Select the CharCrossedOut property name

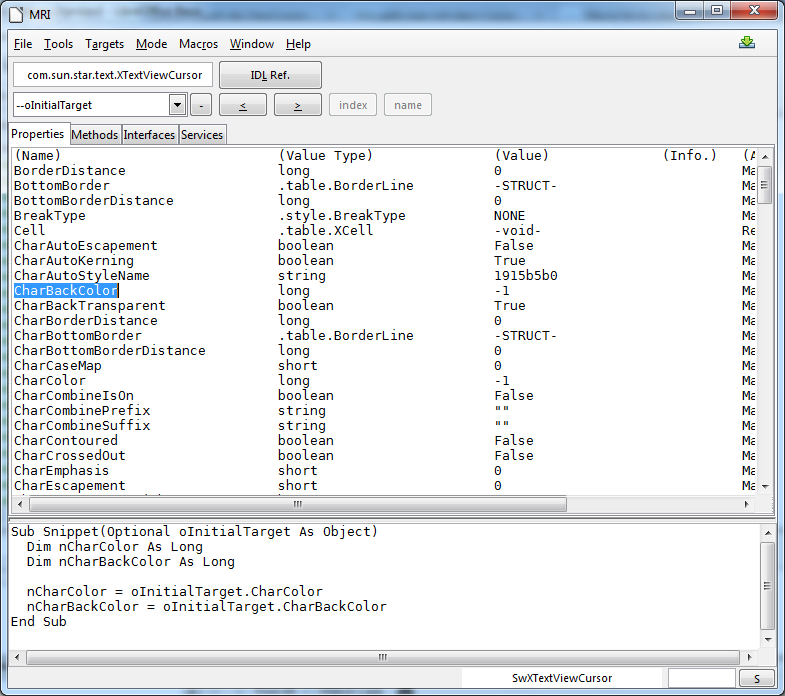click(x=70, y=456)
